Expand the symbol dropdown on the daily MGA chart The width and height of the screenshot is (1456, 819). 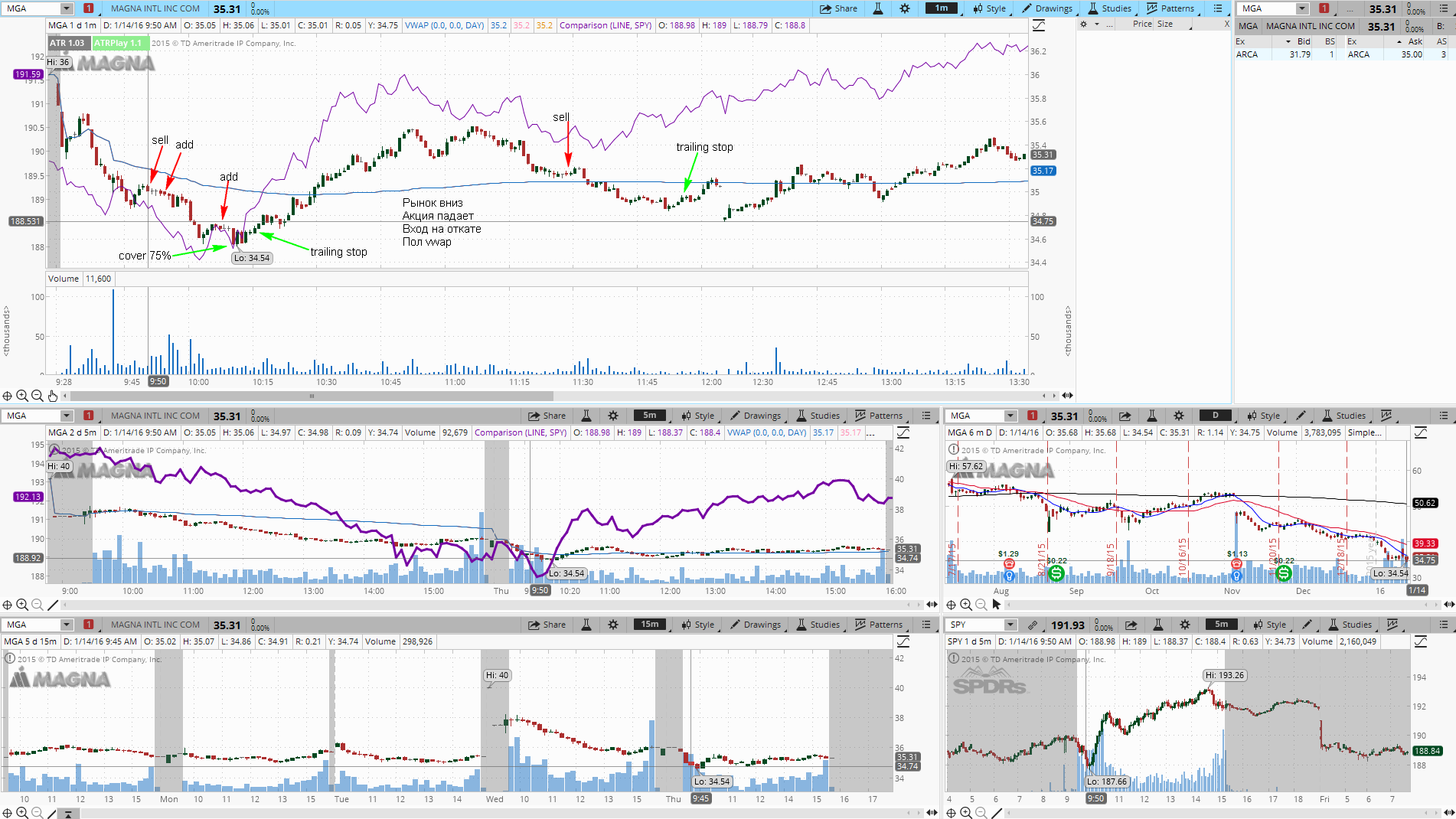(1010, 416)
